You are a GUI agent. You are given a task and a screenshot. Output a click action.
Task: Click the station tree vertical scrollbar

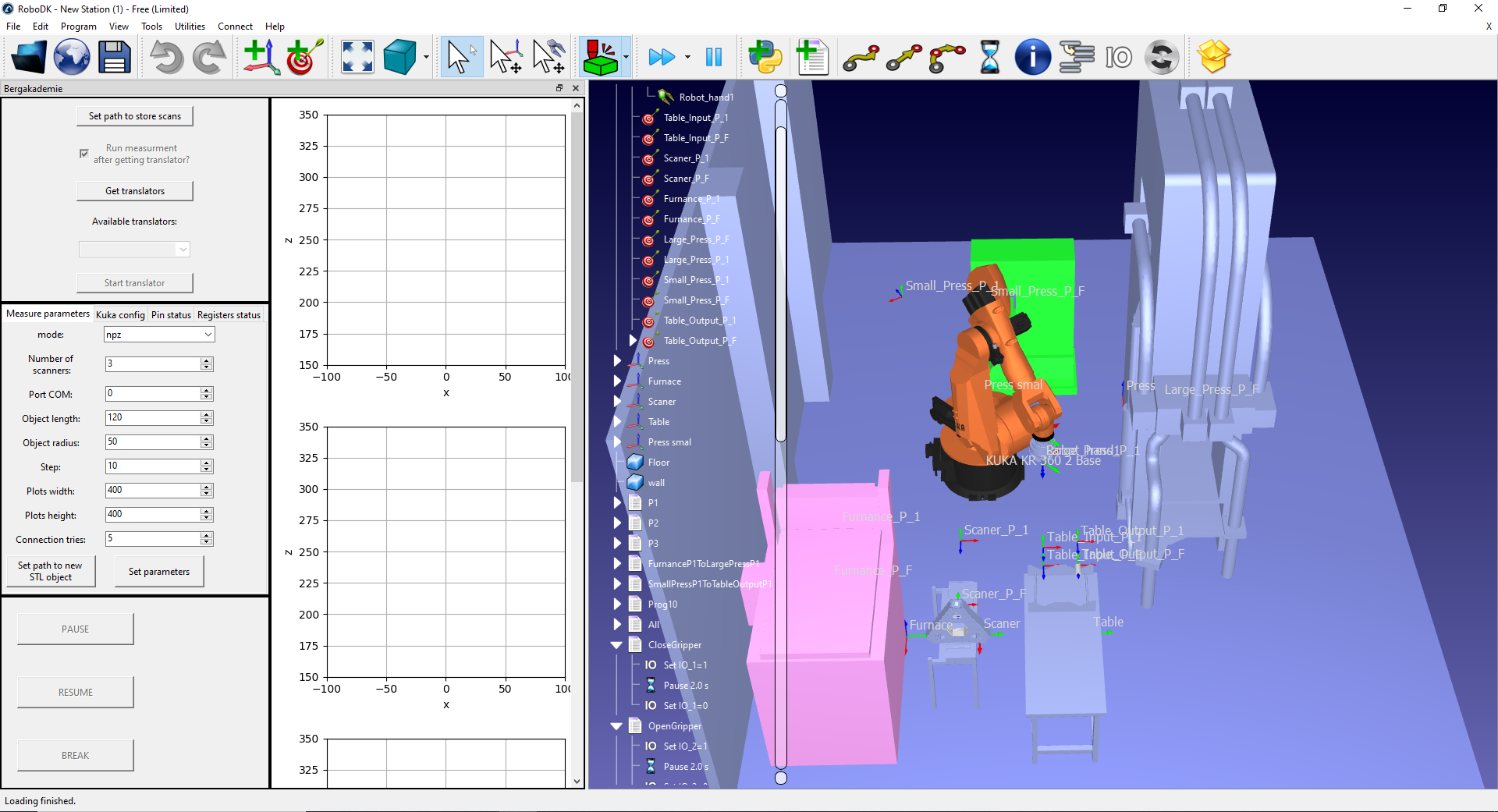click(781, 285)
